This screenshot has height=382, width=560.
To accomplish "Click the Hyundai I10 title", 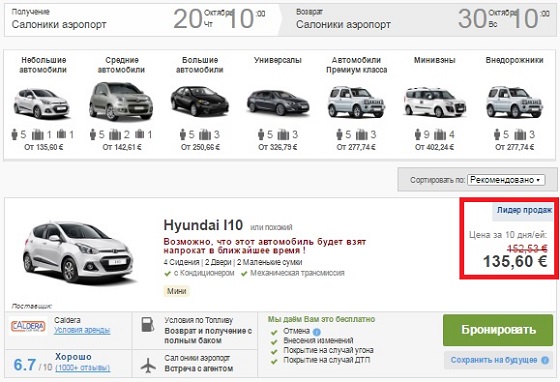I will tap(203, 225).
